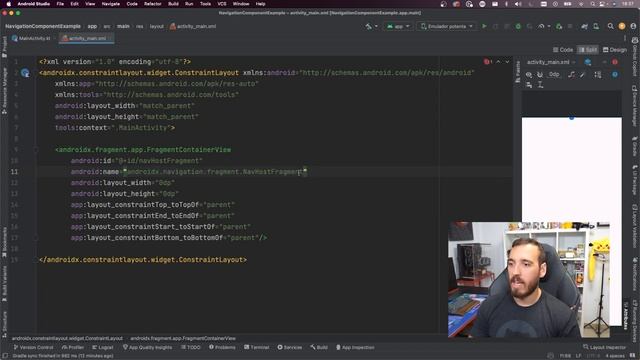Click the blue top constraint handle in preview
The image size is (640, 360).
click(571, 118)
